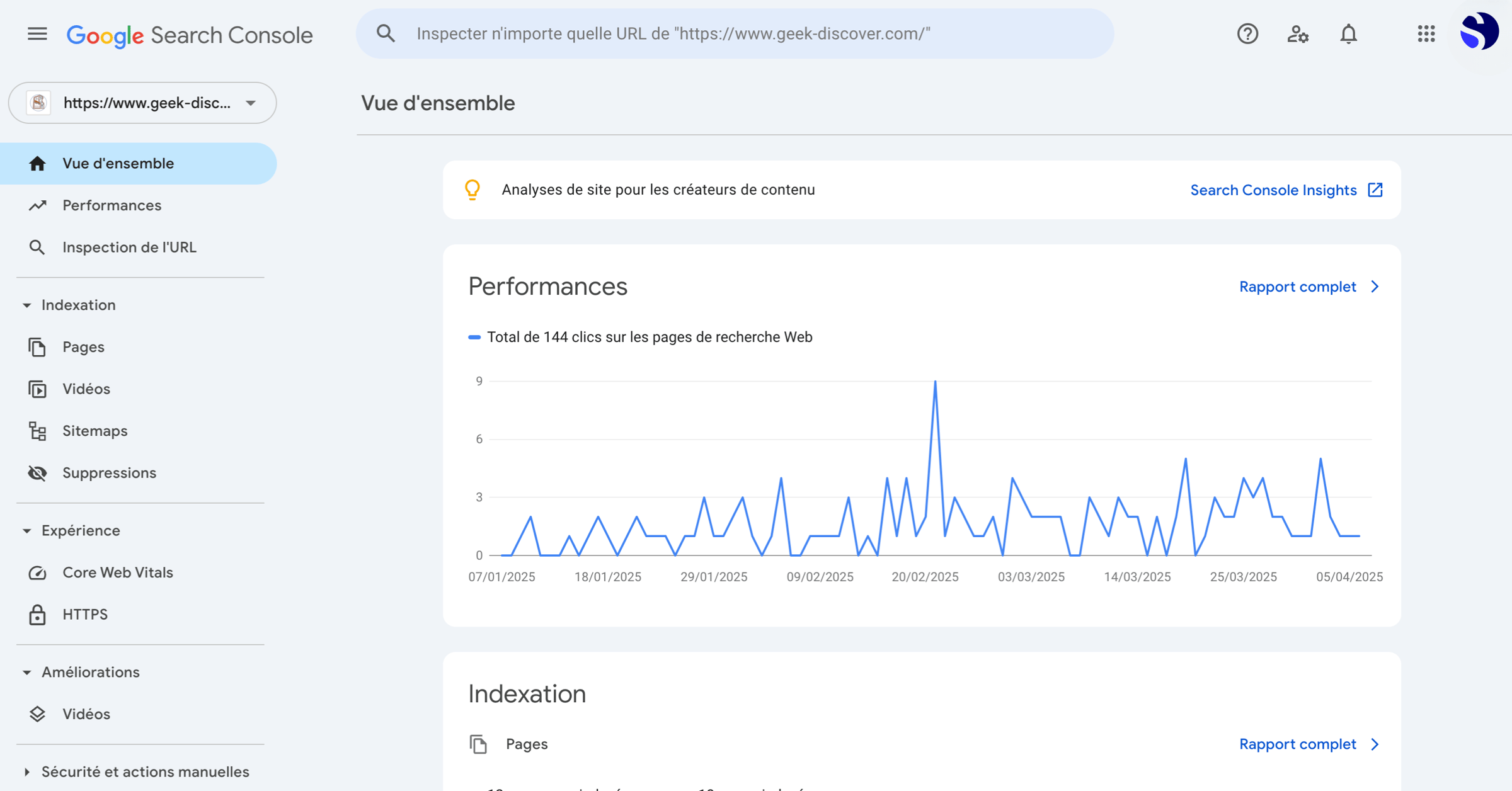
Task: Open the help icon in the top bar
Action: (x=1247, y=34)
